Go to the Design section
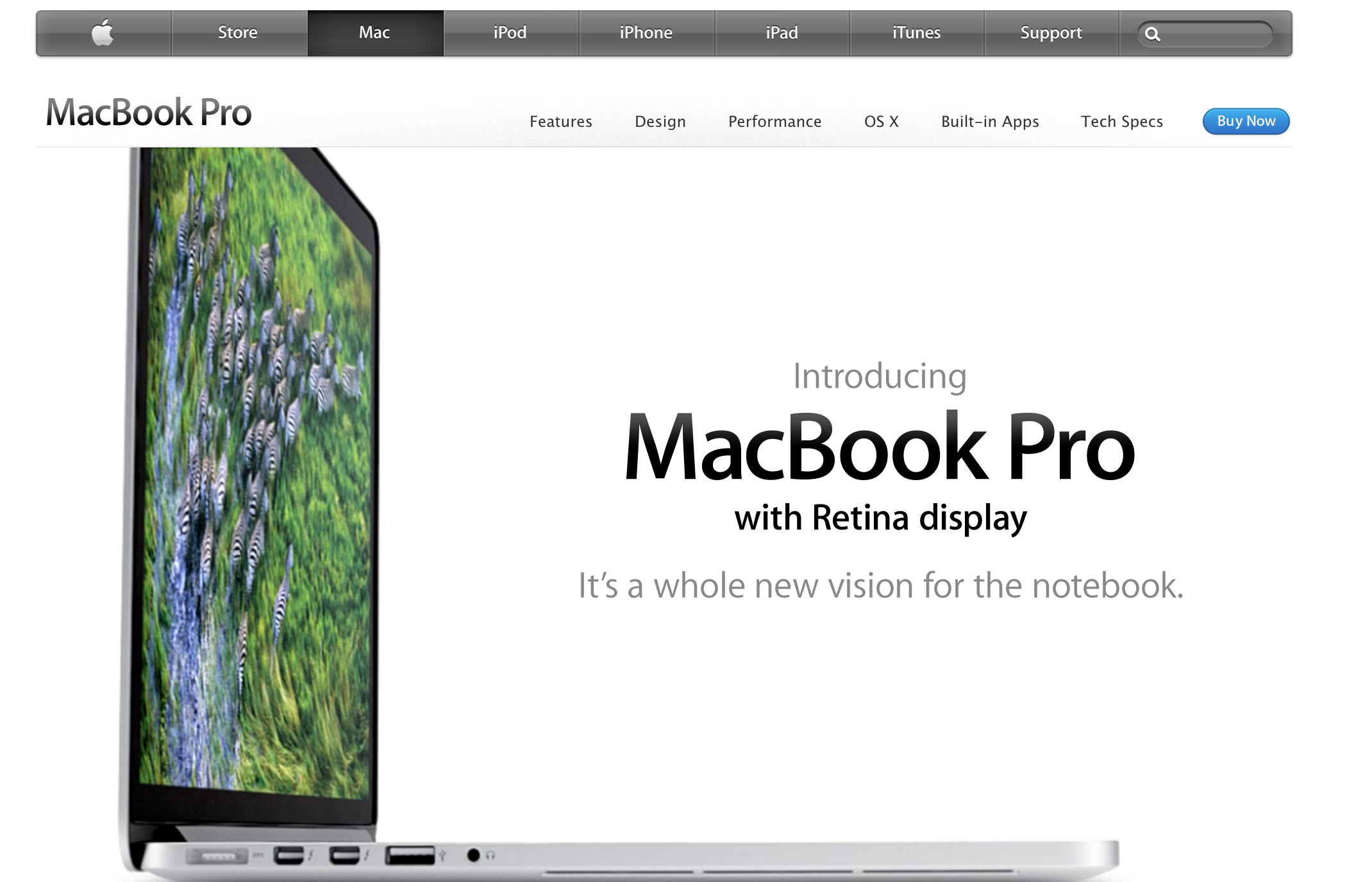This screenshot has height=882, width=1372. click(660, 122)
